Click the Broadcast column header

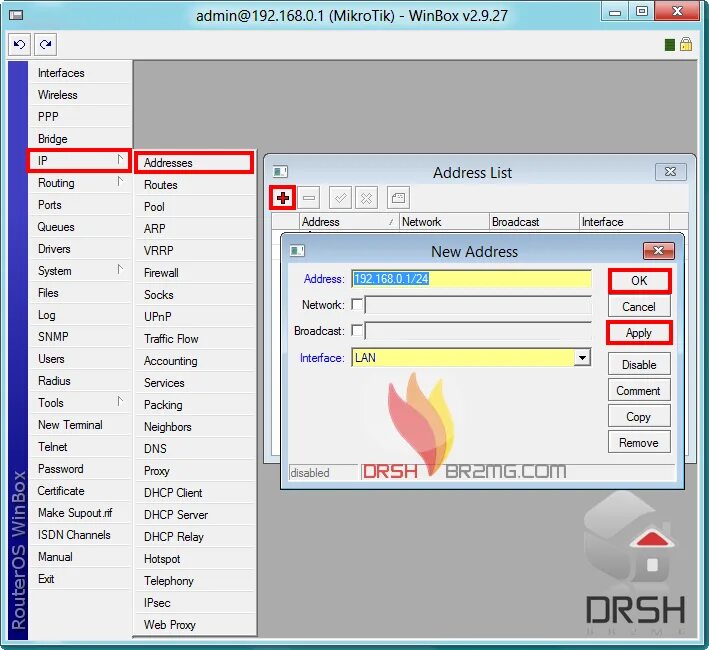coord(534,222)
